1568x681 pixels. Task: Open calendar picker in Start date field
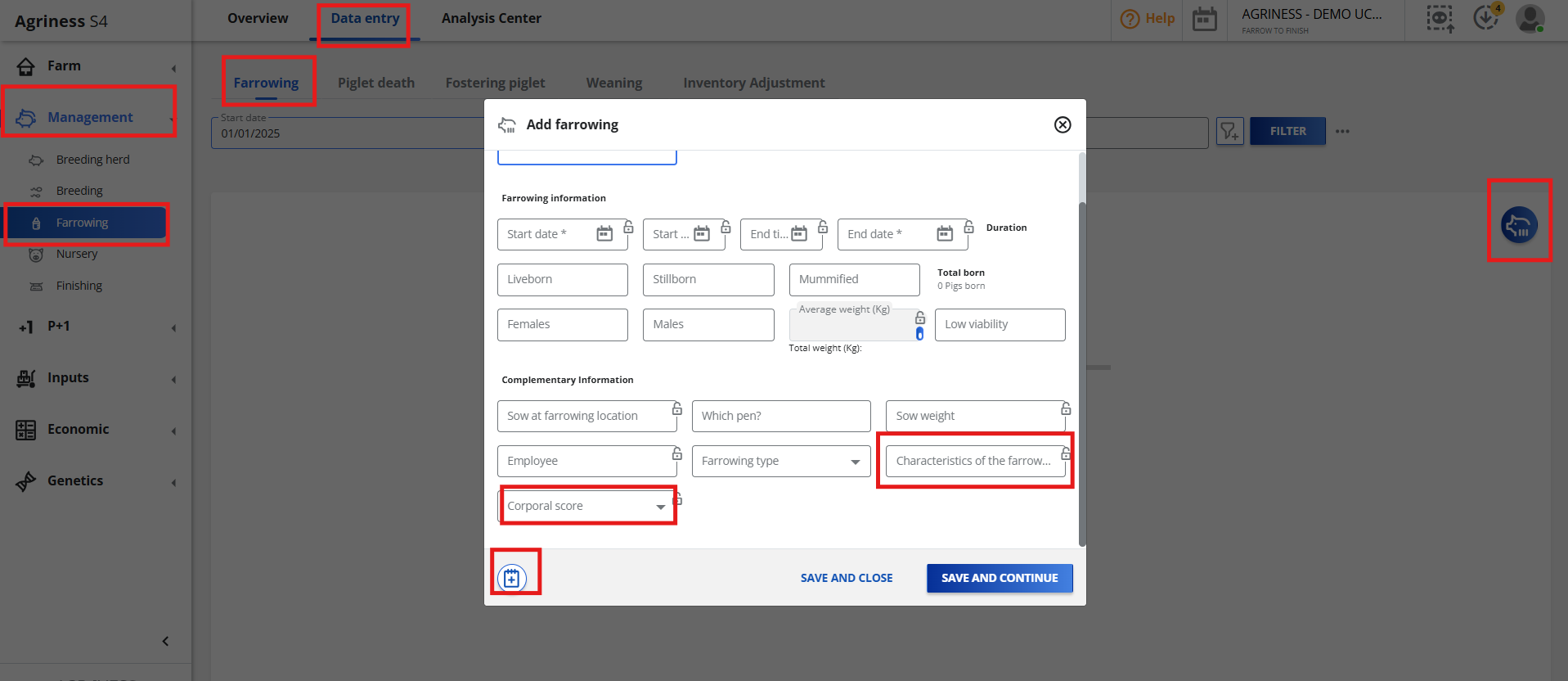(604, 234)
